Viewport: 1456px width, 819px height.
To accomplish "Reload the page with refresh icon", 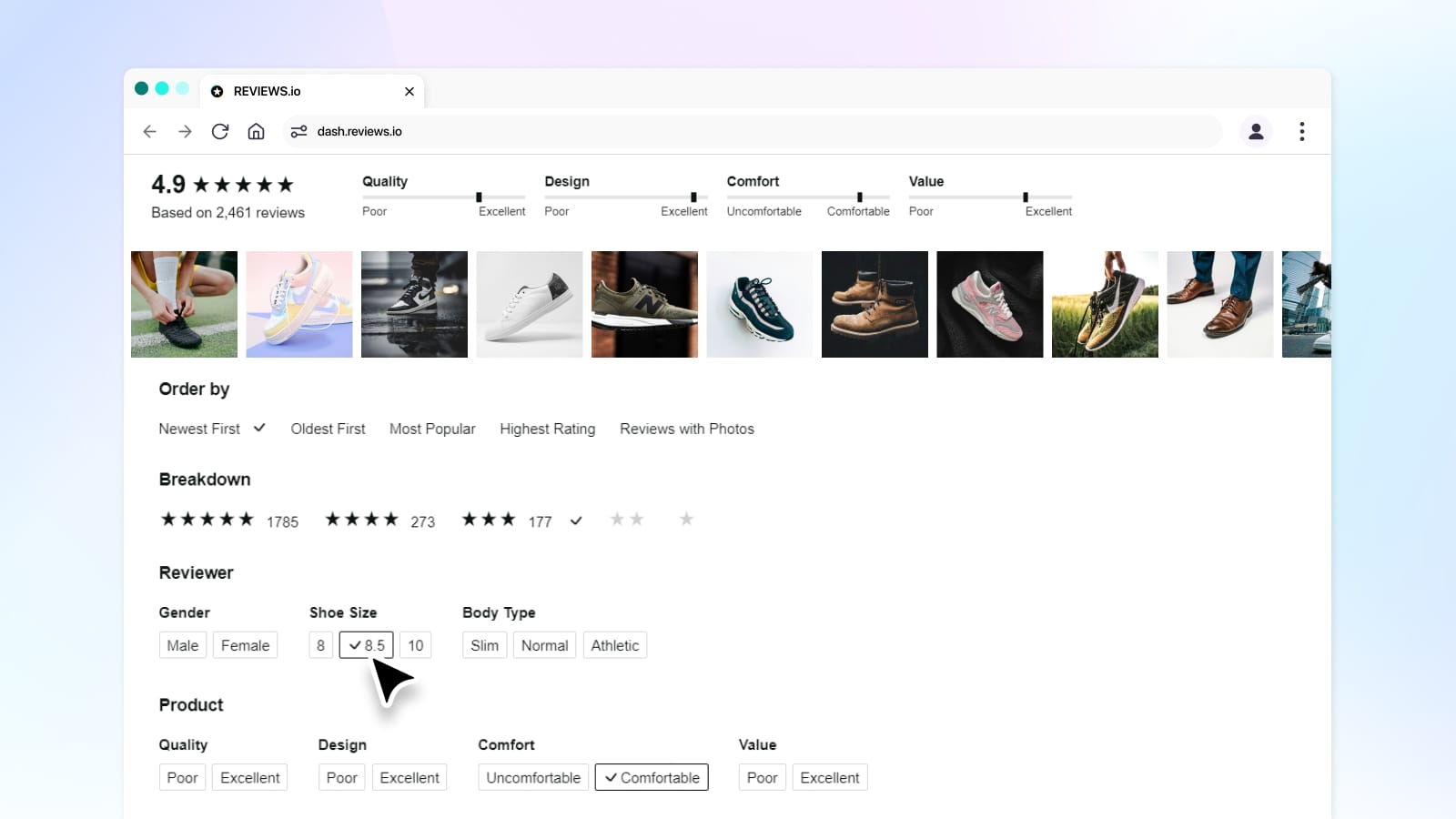I will pyautogui.click(x=220, y=132).
